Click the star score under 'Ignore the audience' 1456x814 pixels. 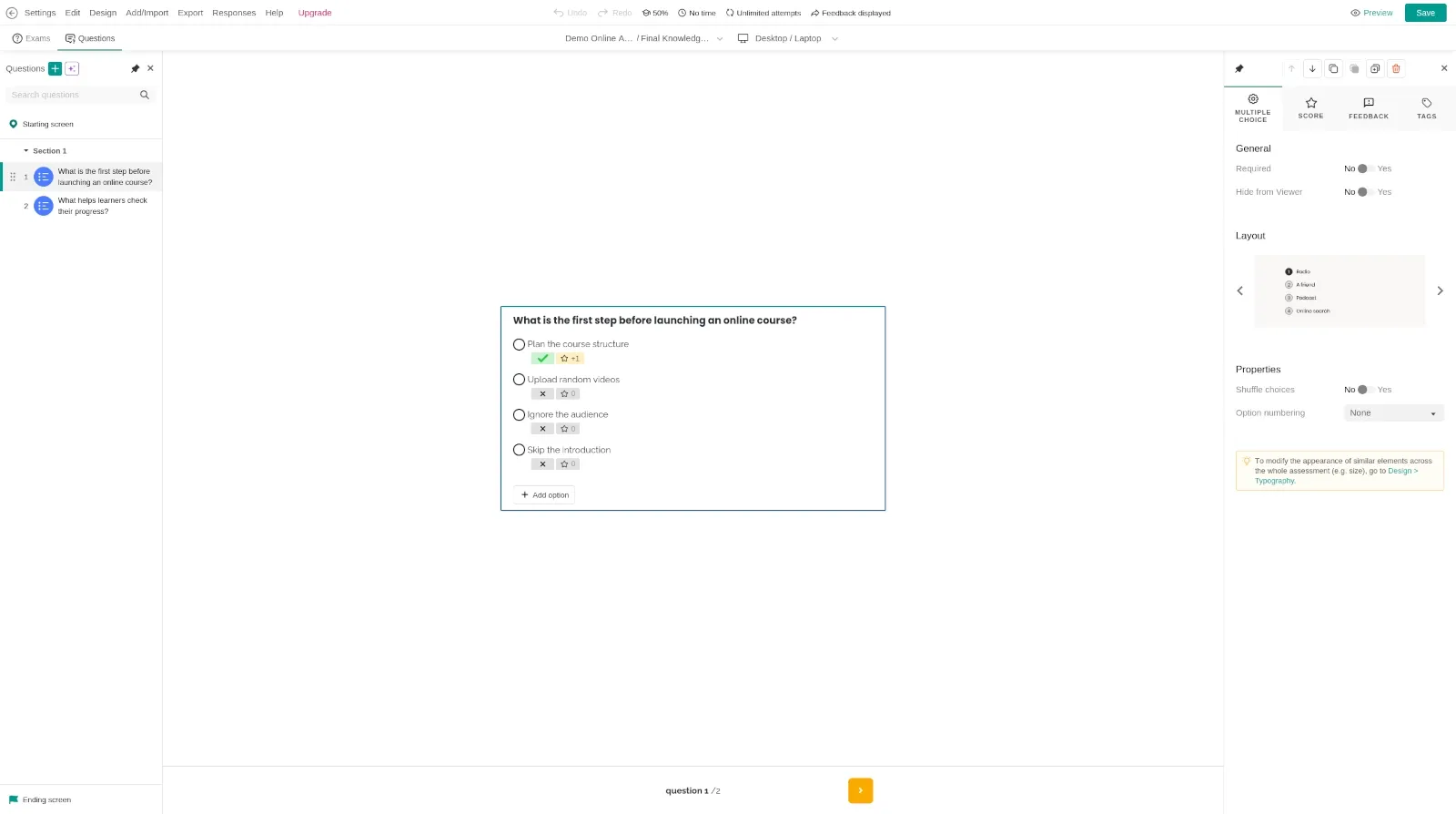tap(568, 429)
